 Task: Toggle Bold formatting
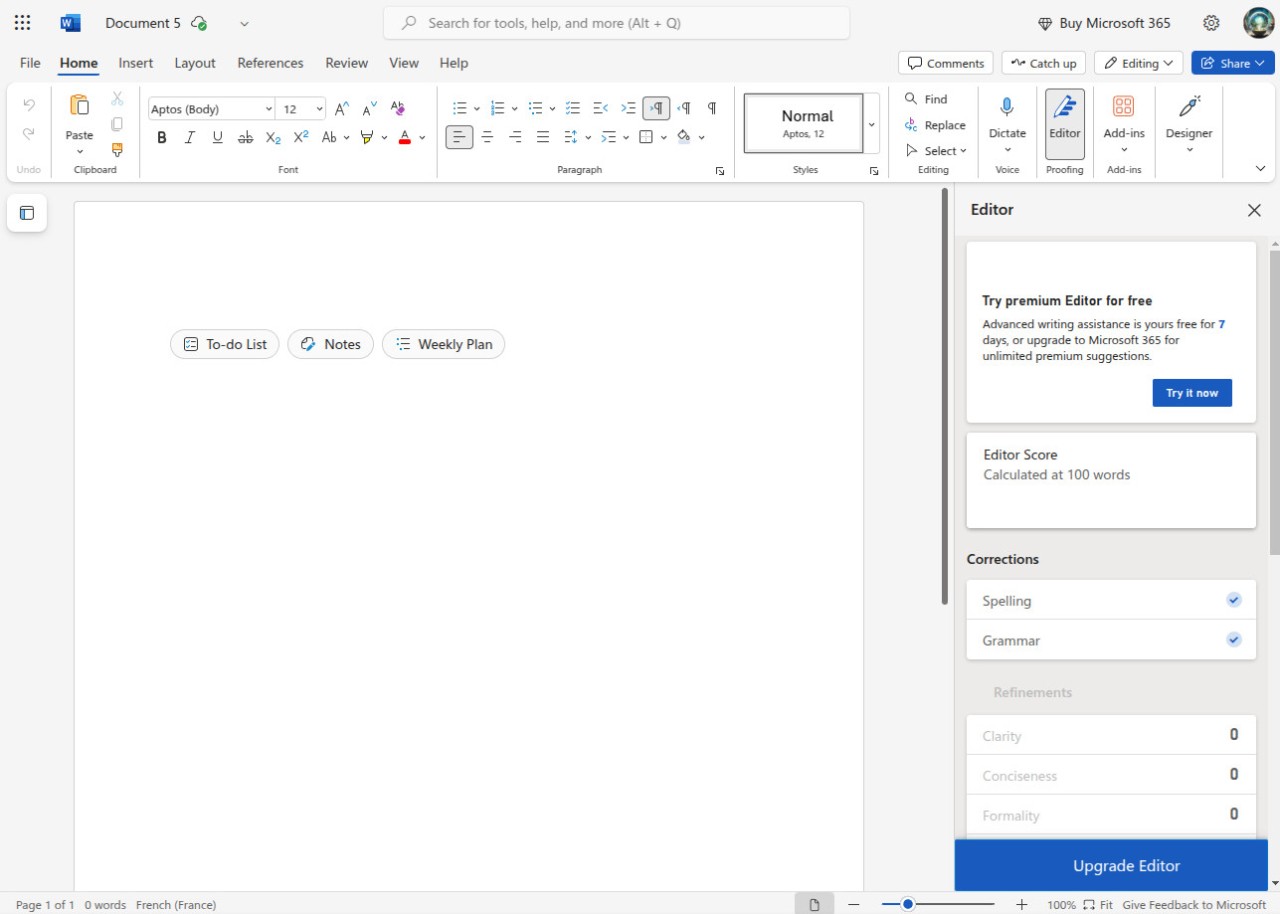pos(162,138)
